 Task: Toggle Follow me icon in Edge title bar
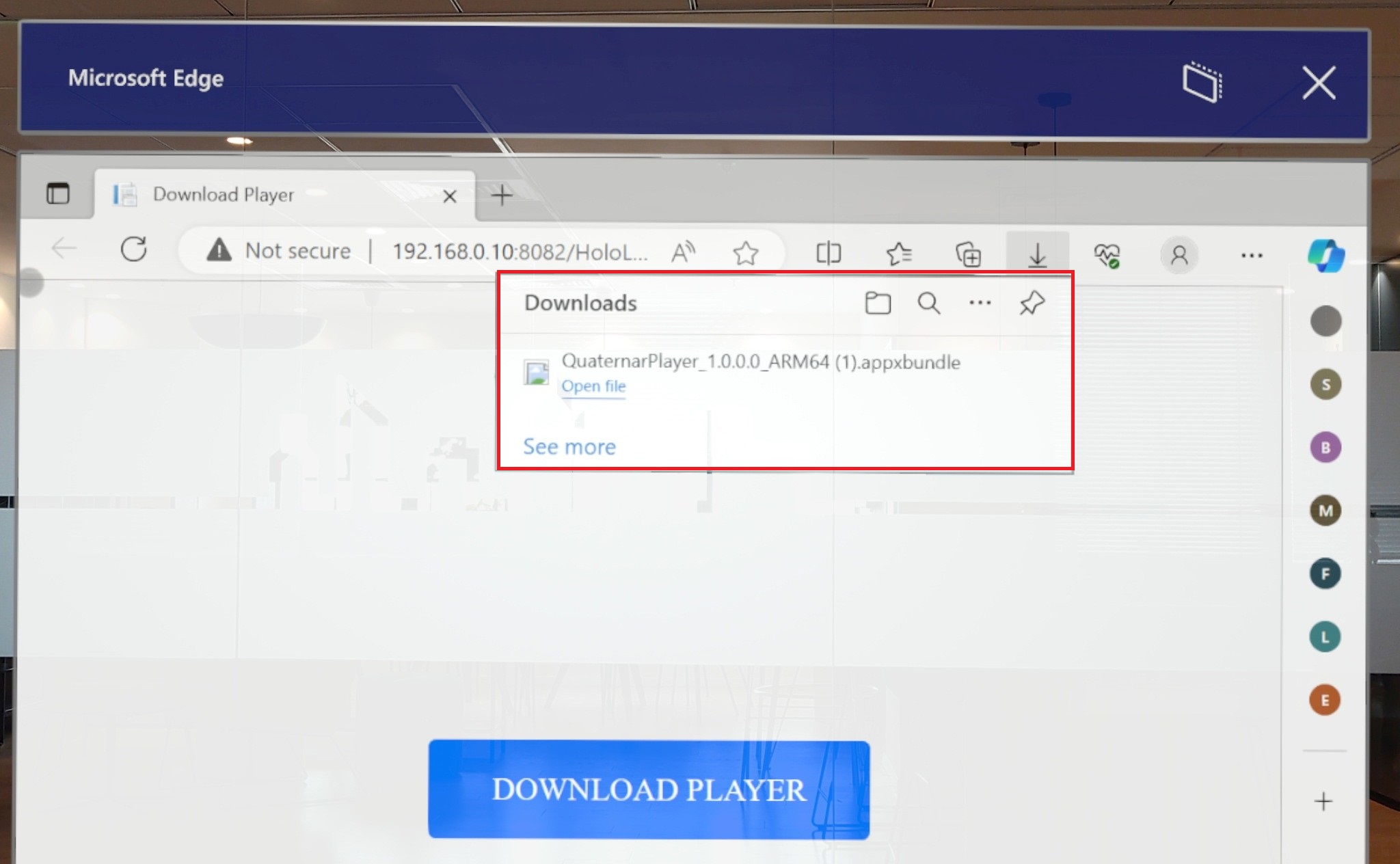click(1203, 83)
